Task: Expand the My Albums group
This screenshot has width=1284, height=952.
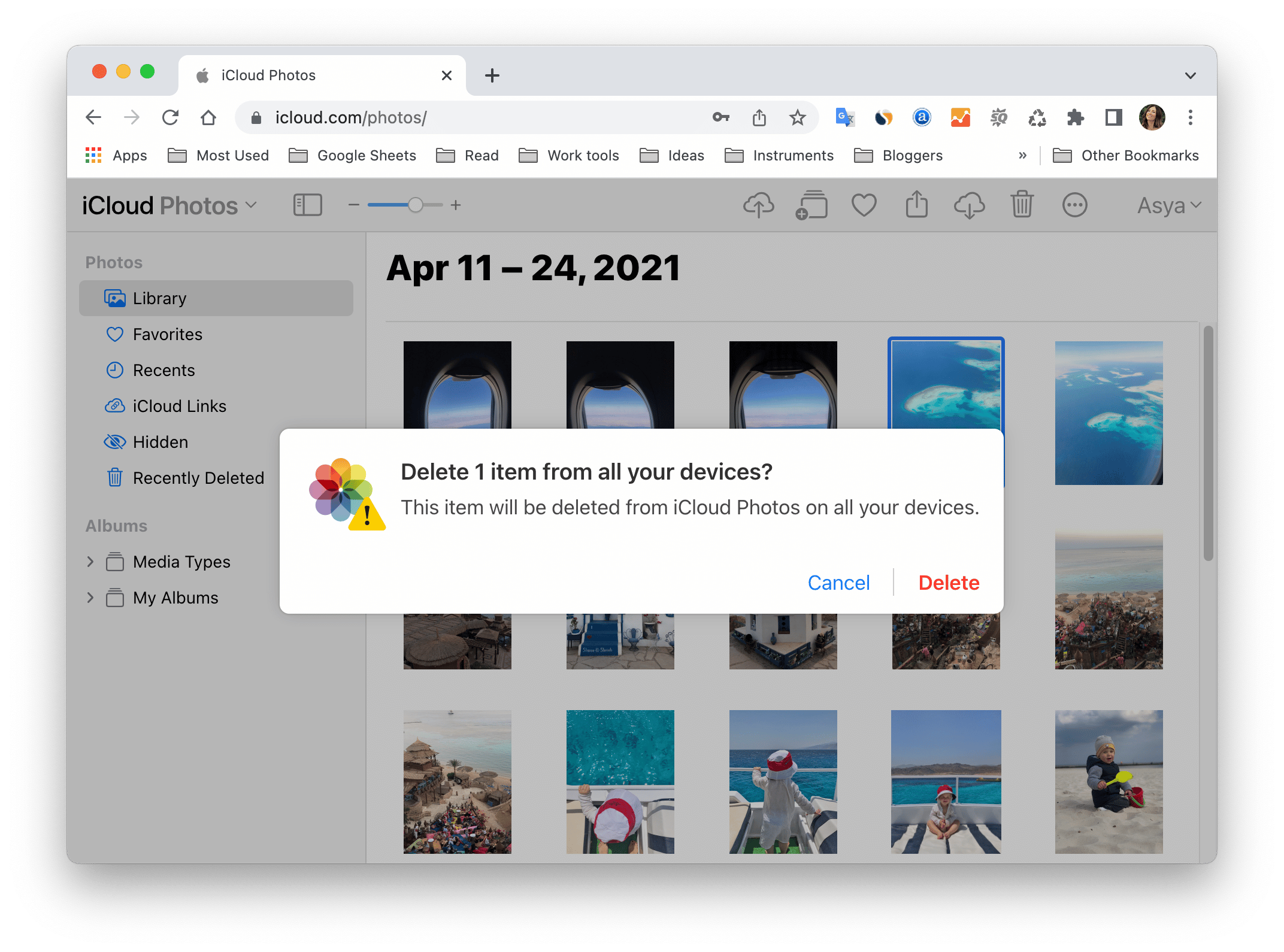Action: [90, 598]
